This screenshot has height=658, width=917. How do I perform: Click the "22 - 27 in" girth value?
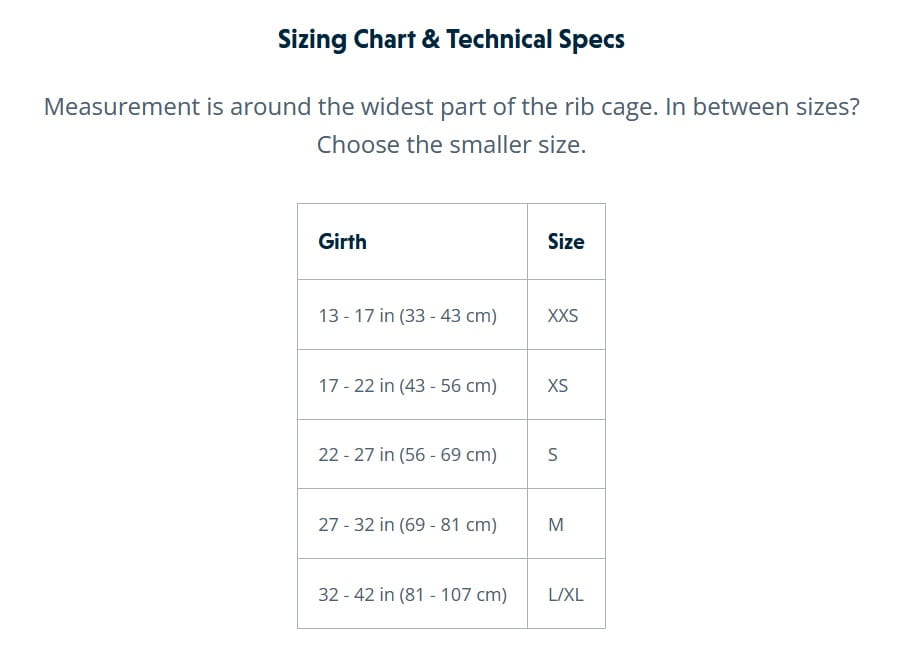[x=356, y=455]
